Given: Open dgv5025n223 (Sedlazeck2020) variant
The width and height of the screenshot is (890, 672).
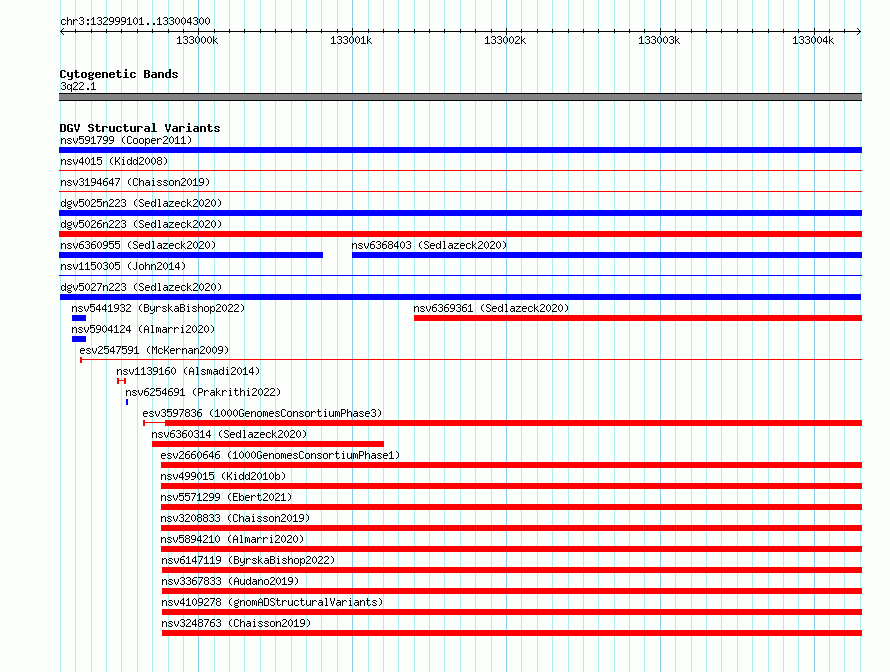Looking at the screenshot, I should (x=141, y=203).
